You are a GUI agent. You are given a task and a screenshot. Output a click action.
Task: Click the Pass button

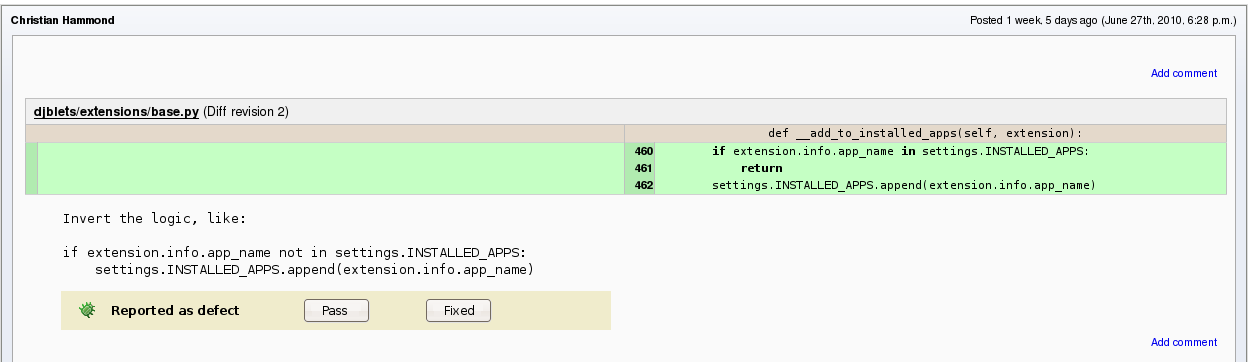coord(336,311)
